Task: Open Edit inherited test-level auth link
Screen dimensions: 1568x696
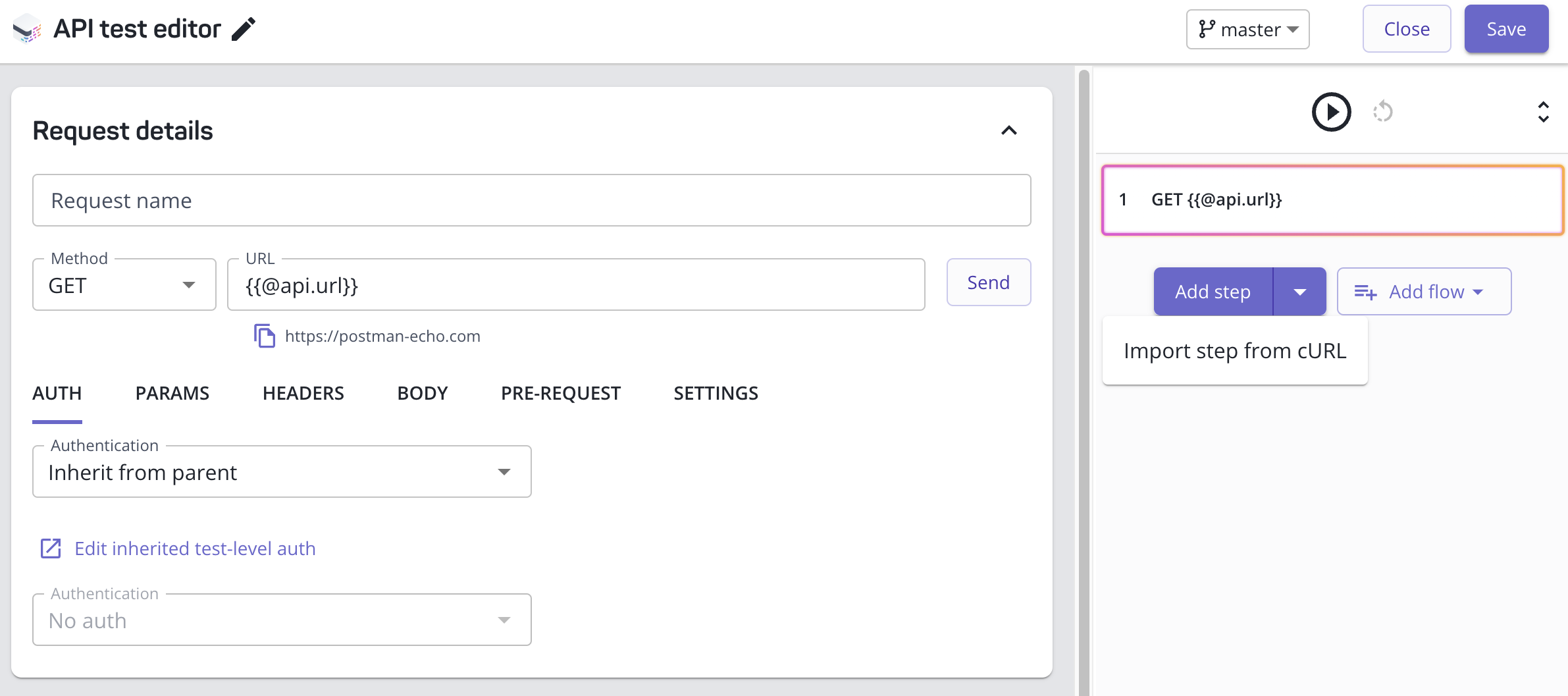Action: [194, 548]
